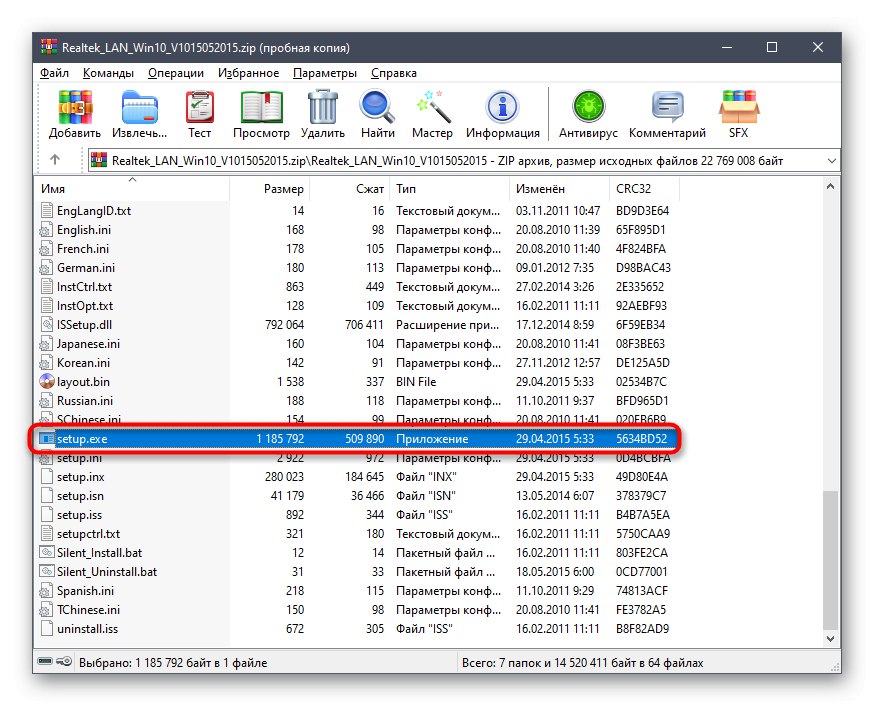Select the Russian.ini file row
Screen dimensions: 874x706
357,401
